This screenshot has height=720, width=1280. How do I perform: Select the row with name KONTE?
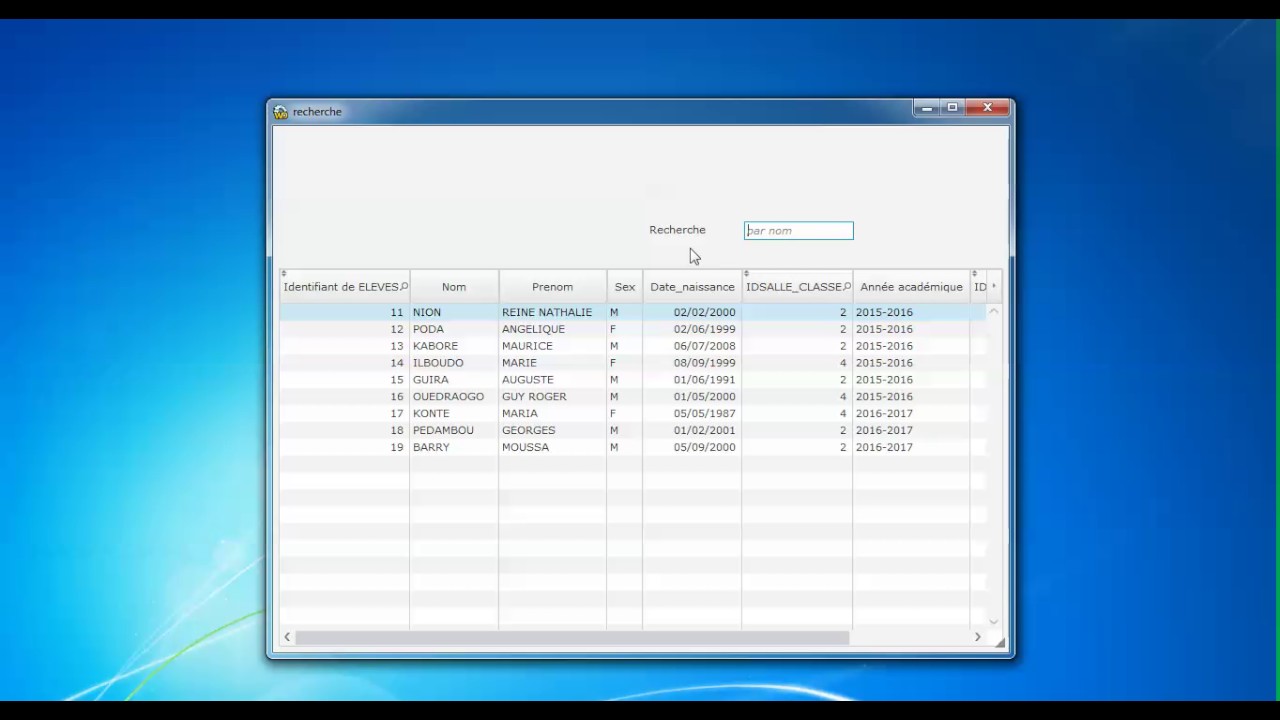(632, 413)
